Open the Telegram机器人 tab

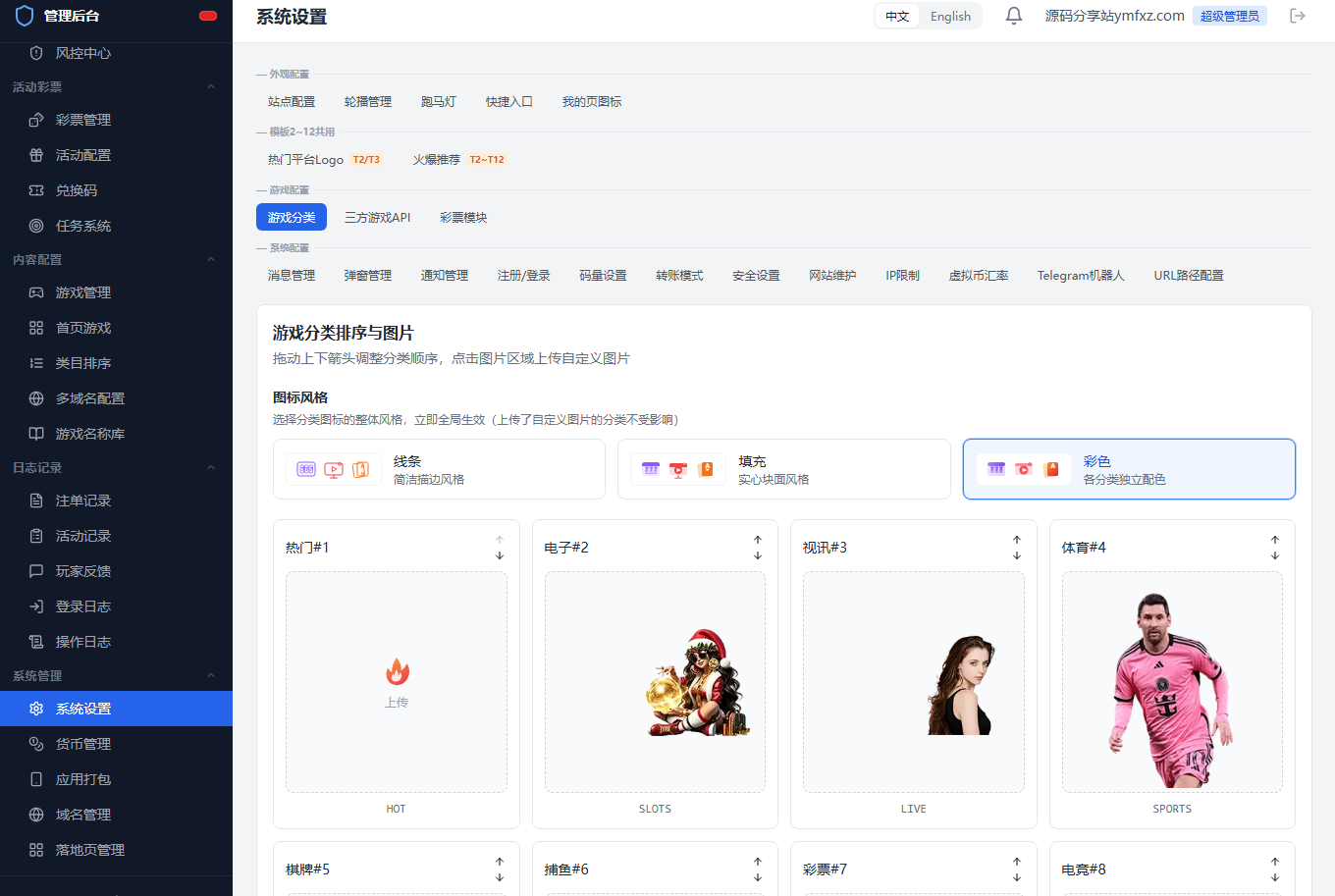tap(1081, 276)
